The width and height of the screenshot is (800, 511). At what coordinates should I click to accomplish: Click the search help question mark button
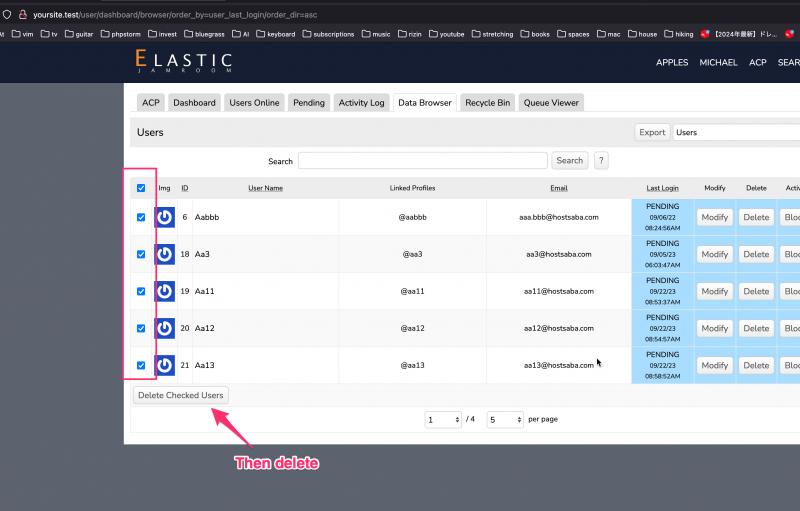[601, 160]
